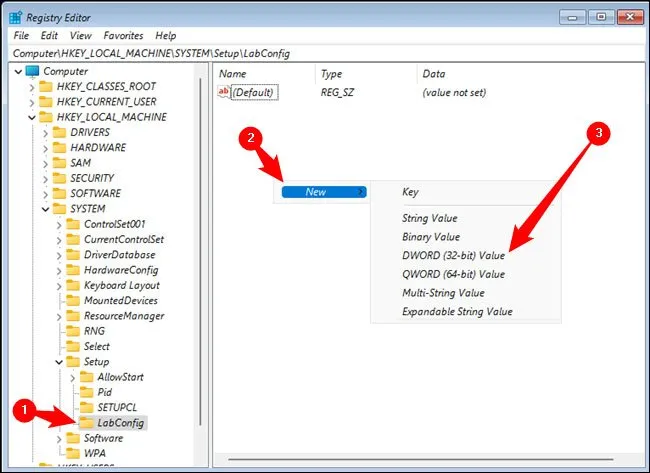Click the SETUPCL folder icon
Screen dimensions: 650x473
84,407
